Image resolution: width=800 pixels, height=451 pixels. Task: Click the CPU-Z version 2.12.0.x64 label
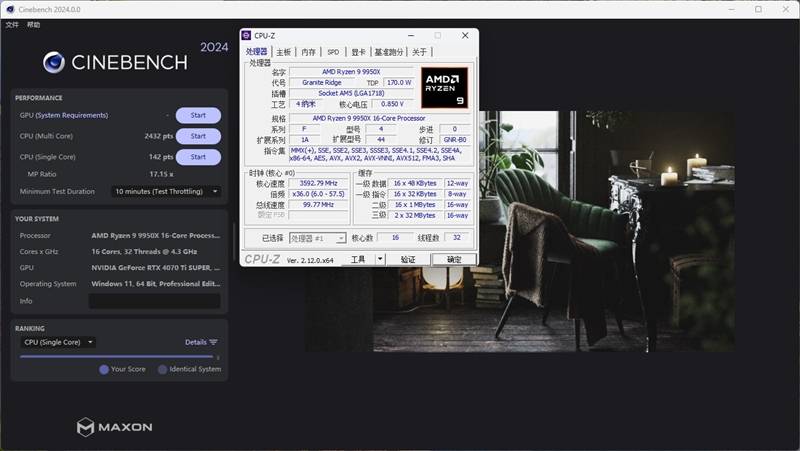310,260
